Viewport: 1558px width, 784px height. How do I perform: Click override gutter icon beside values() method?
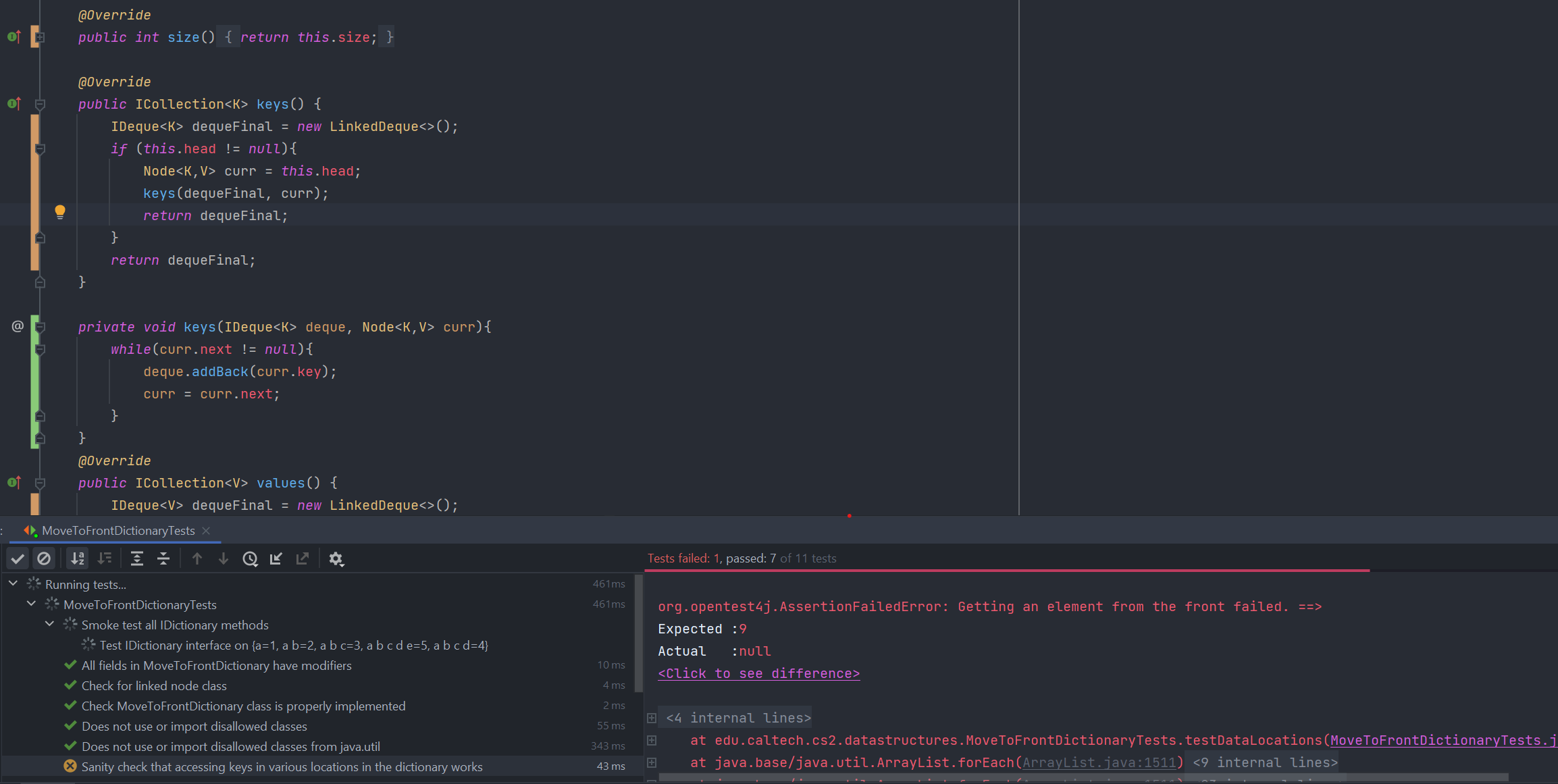tap(14, 482)
